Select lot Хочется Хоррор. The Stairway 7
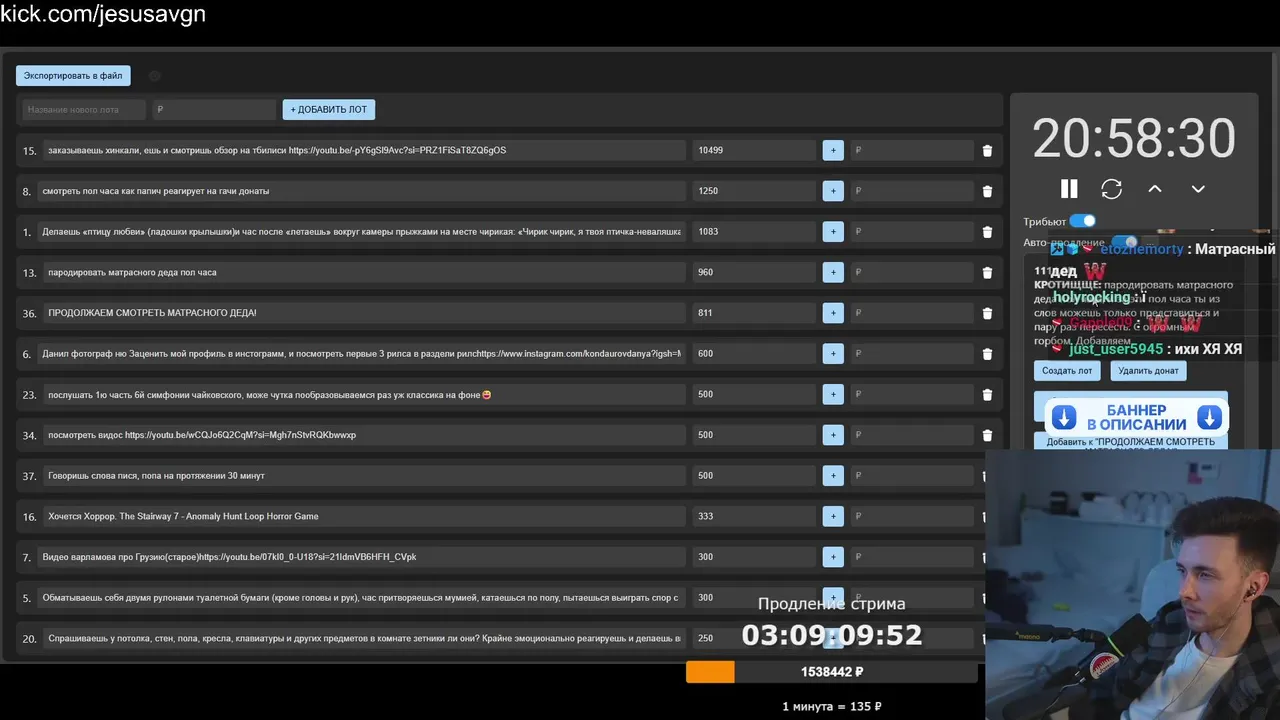Screen dimensions: 1280x720 [x=364, y=516]
